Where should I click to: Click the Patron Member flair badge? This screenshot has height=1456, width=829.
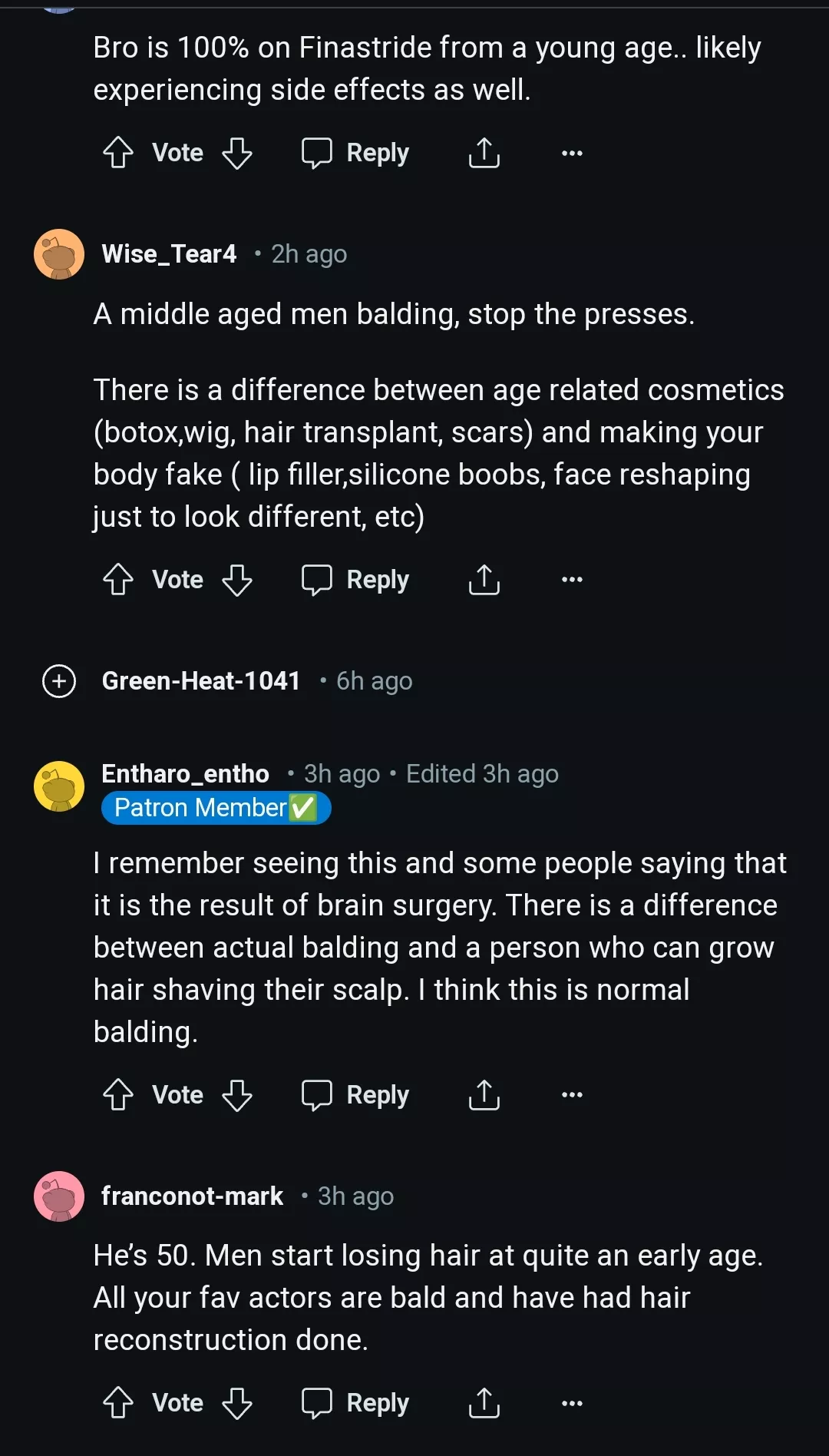coord(216,807)
